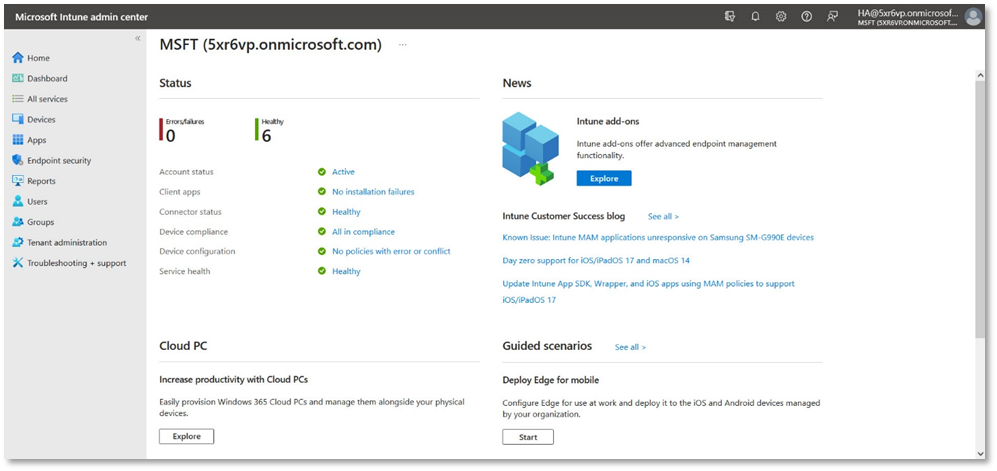
Task: Click the Intune add-ons Explore button
Action: 604,179
